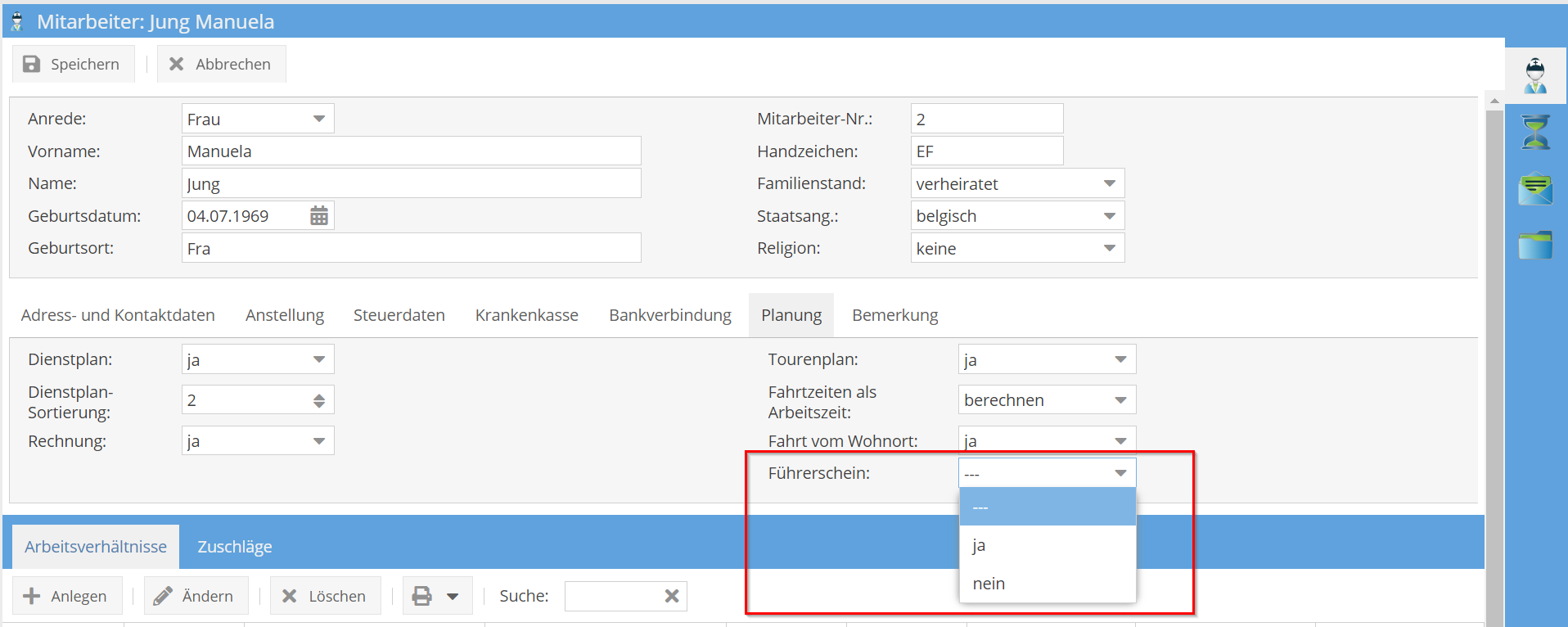Switch to Bemerkung tab
Image resolution: width=1568 pixels, height=627 pixels.
pos(895,315)
